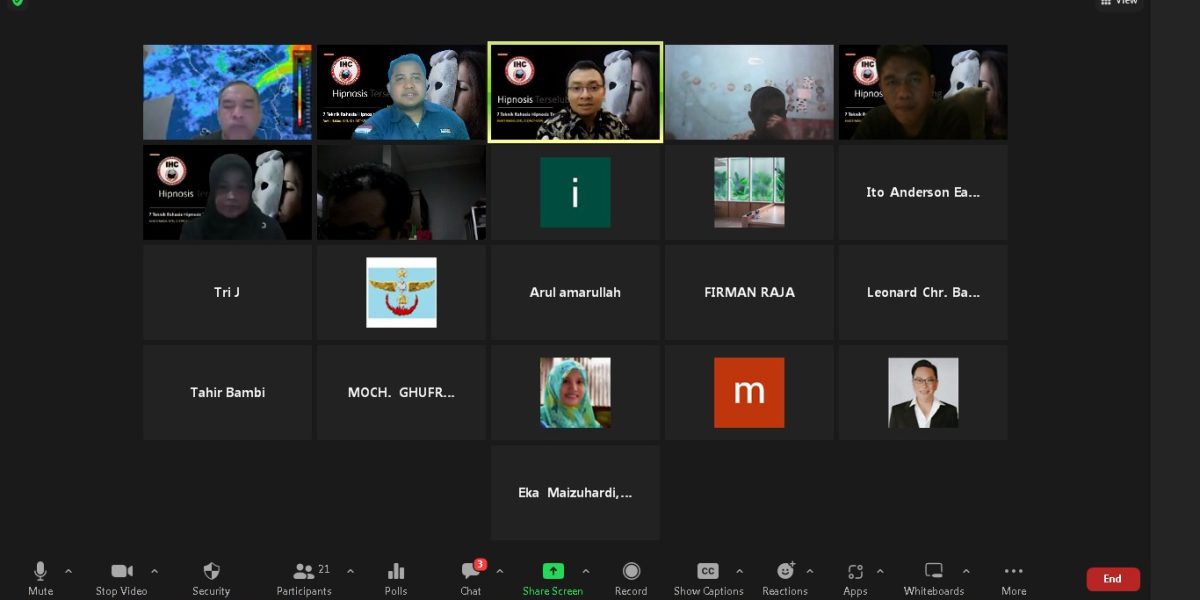Toggle Show Captions on
This screenshot has width=1200, height=600.
pyautogui.click(x=708, y=572)
